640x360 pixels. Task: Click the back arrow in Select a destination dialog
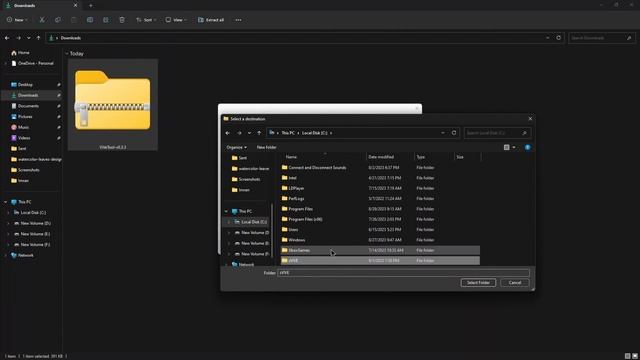228,133
